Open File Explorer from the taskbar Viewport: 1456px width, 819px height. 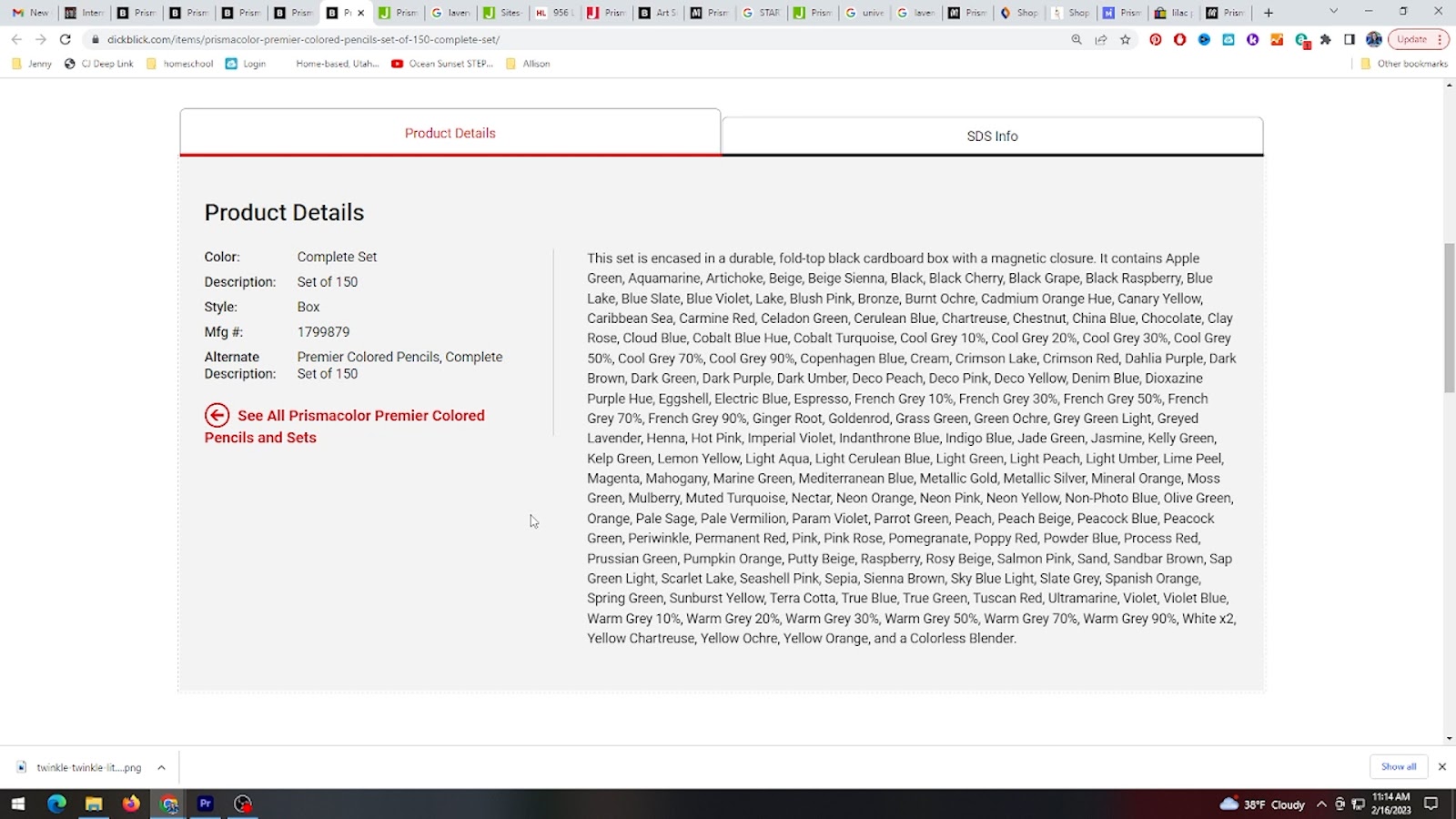tap(94, 804)
